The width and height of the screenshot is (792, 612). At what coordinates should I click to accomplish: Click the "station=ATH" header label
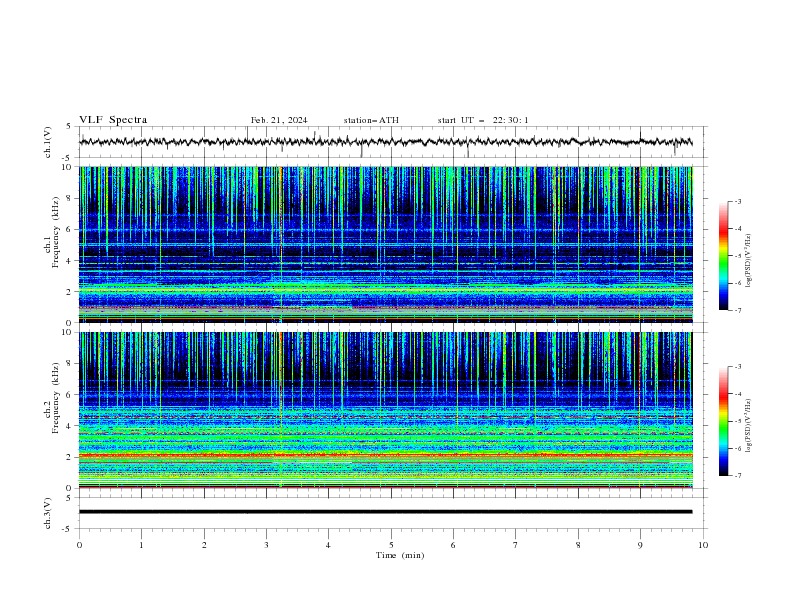(371, 120)
